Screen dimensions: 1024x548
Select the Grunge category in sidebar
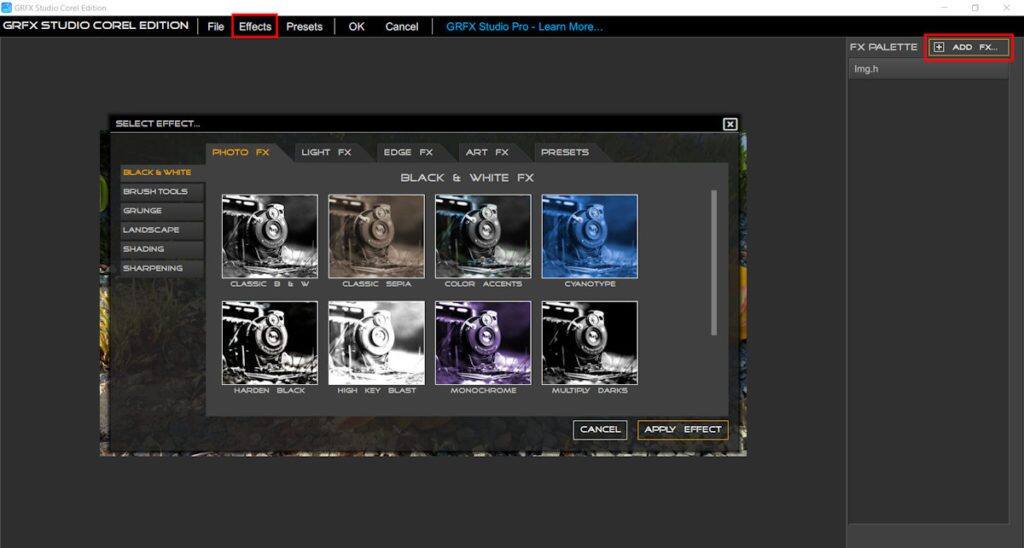pyautogui.click(x=143, y=211)
